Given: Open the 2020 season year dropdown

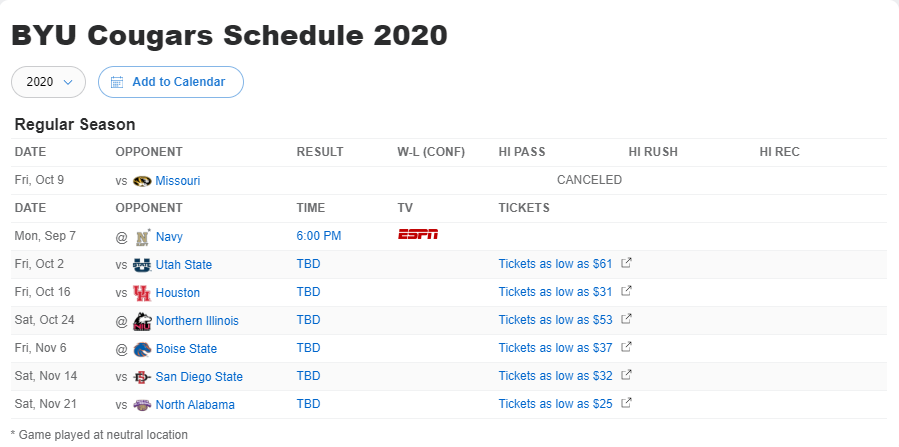Looking at the screenshot, I should coord(49,82).
